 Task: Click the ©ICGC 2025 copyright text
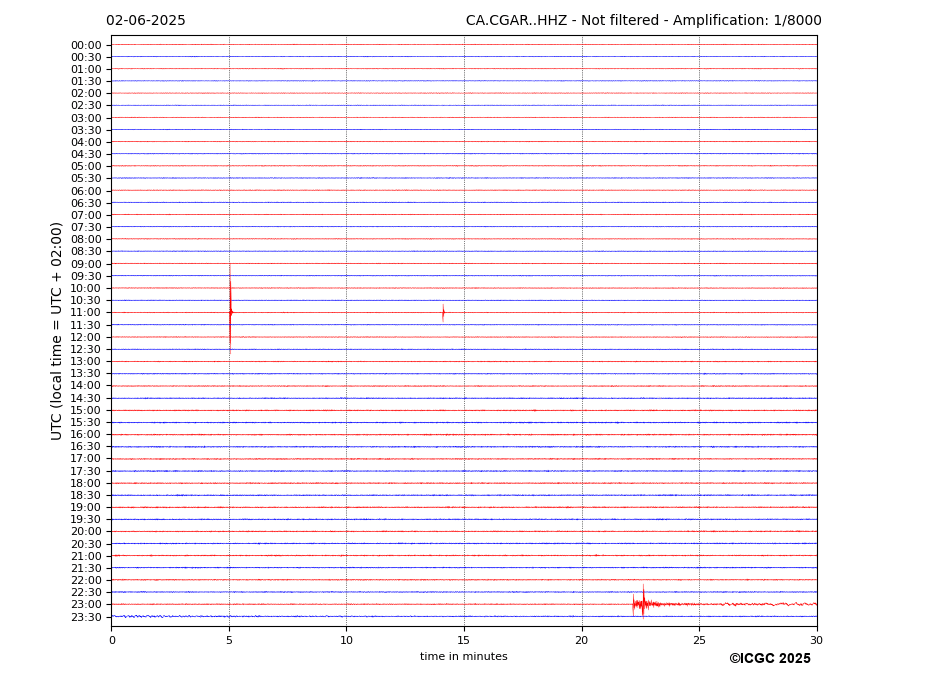(x=770, y=659)
